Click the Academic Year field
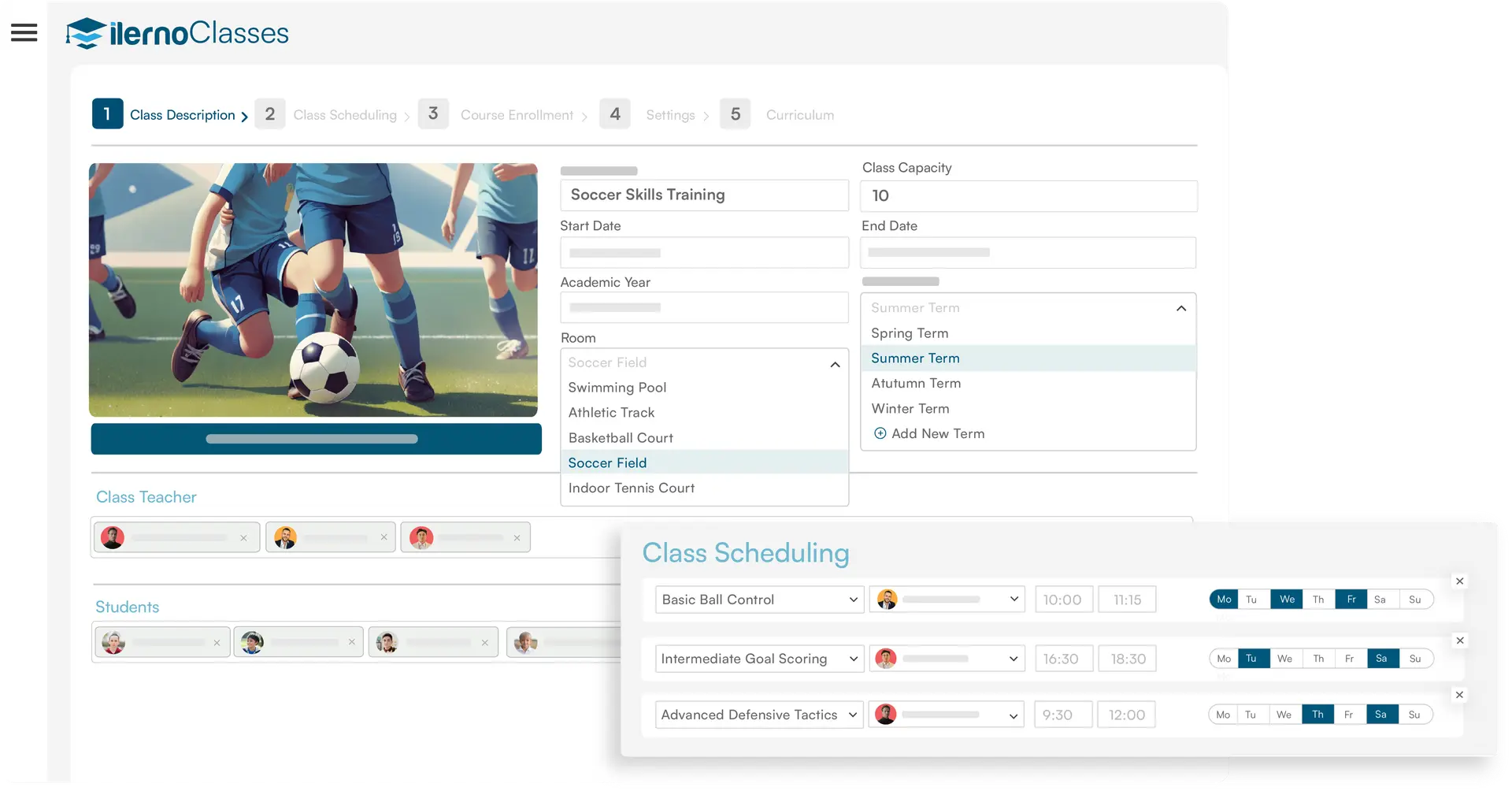 pos(704,308)
